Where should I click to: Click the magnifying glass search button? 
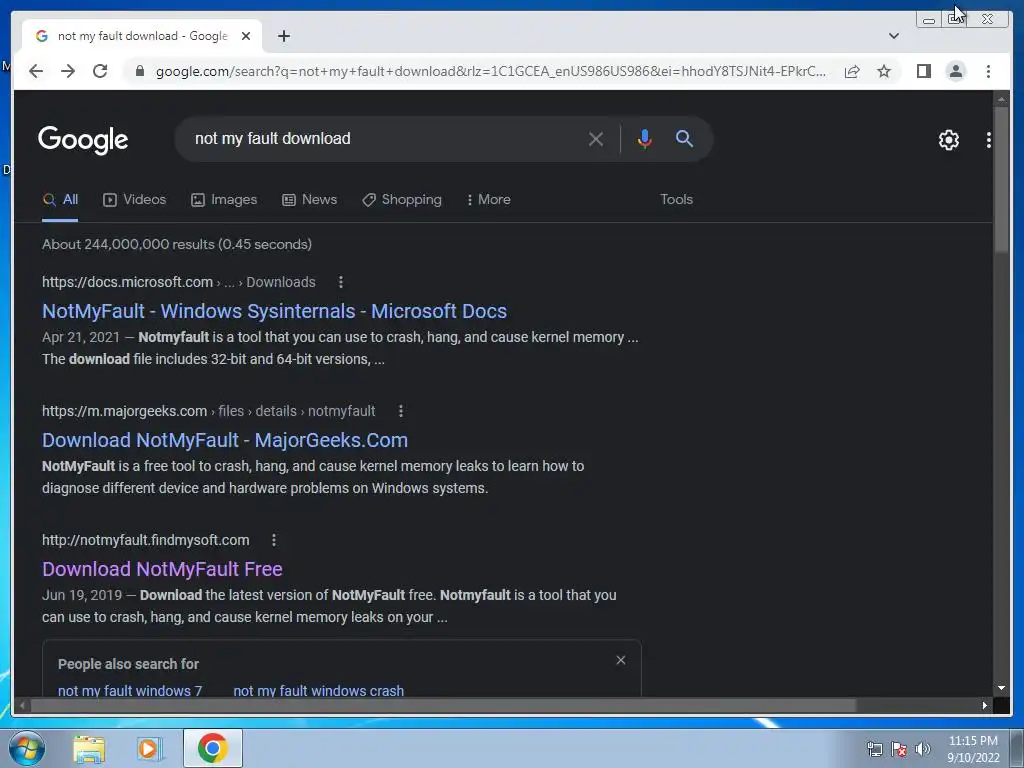(x=684, y=138)
